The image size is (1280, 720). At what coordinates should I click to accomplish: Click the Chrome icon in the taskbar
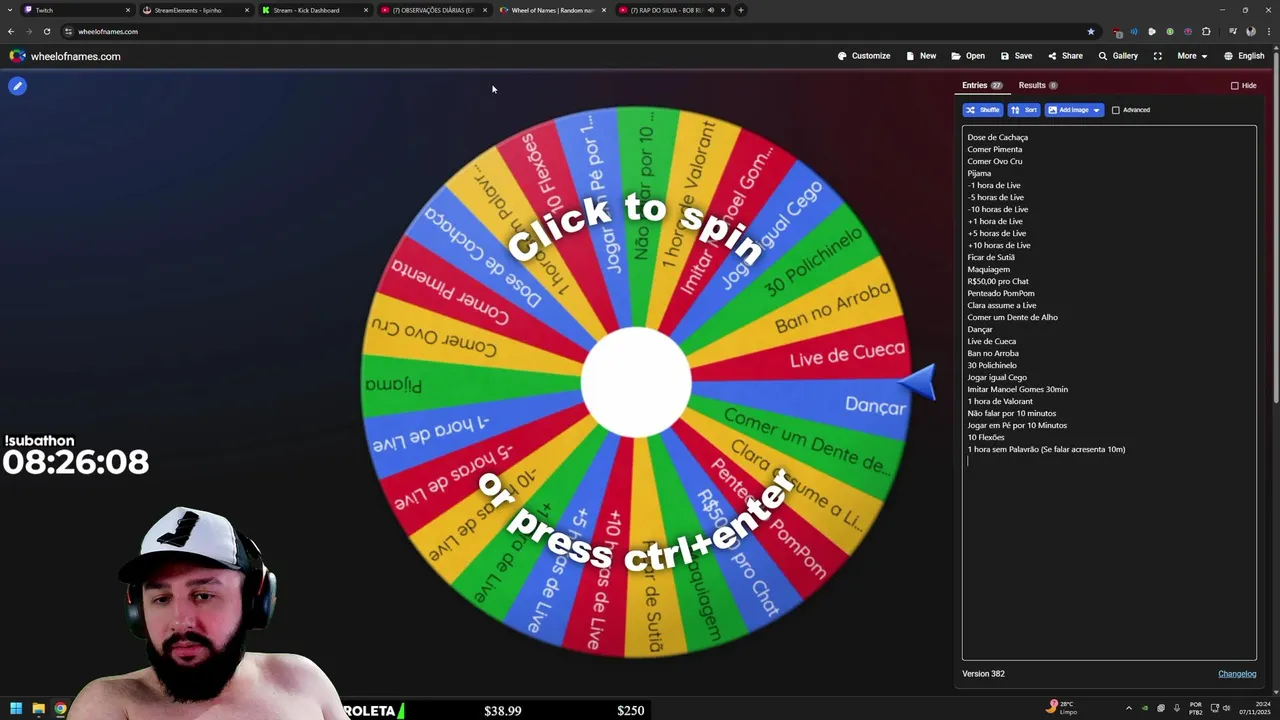pyautogui.click(x=61, y=709)
